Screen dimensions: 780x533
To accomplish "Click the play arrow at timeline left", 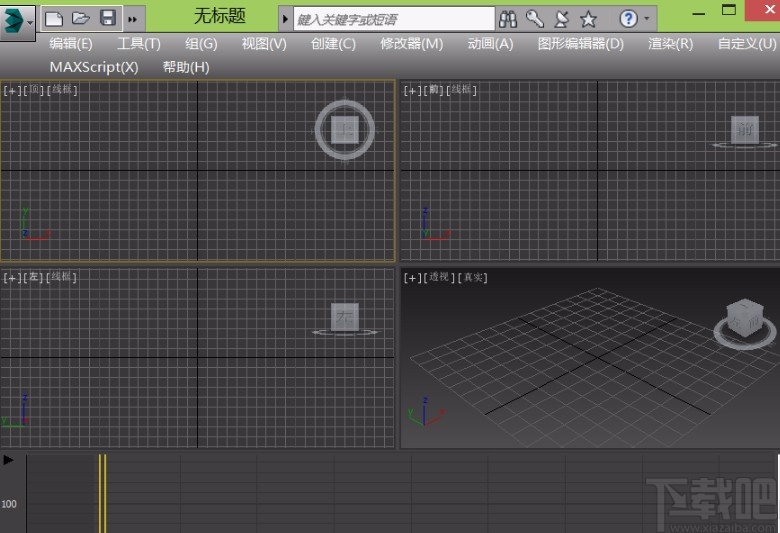I will pyautogui.click(x=8, y=460).
